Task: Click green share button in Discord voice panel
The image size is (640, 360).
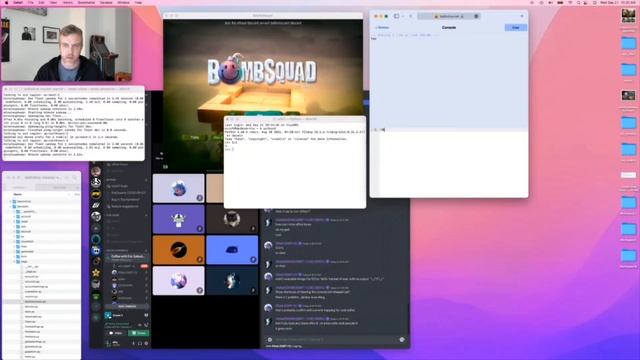Action: (139, 333)
